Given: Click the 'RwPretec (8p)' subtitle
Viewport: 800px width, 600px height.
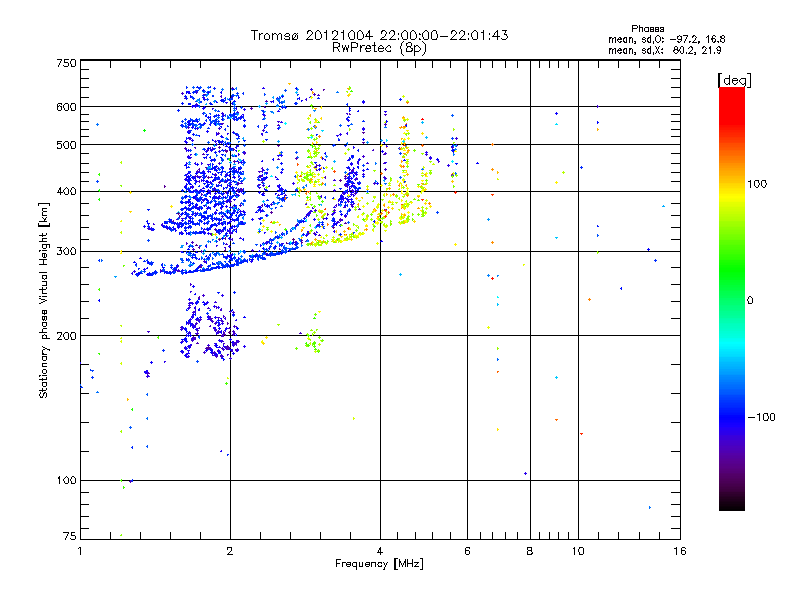Looking at the screenshot, I should pos(379,48).
